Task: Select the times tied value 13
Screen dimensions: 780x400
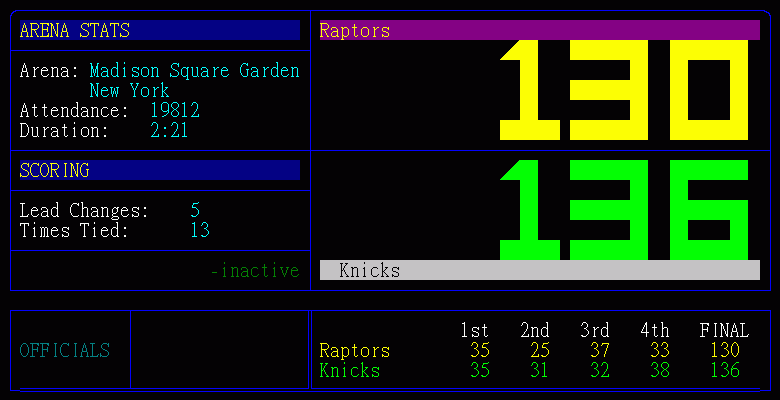Action: pyautogui.click(x=200, y=230)
